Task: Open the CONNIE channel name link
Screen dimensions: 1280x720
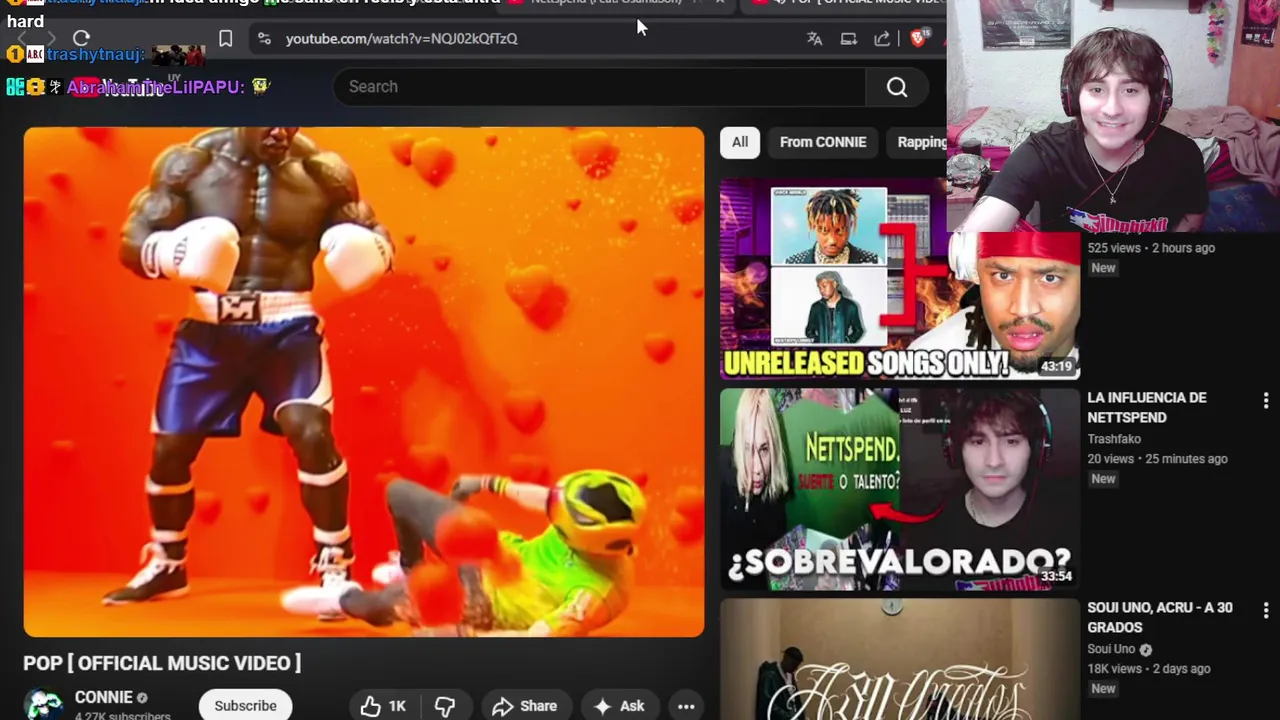Action: tap(104, 698)
